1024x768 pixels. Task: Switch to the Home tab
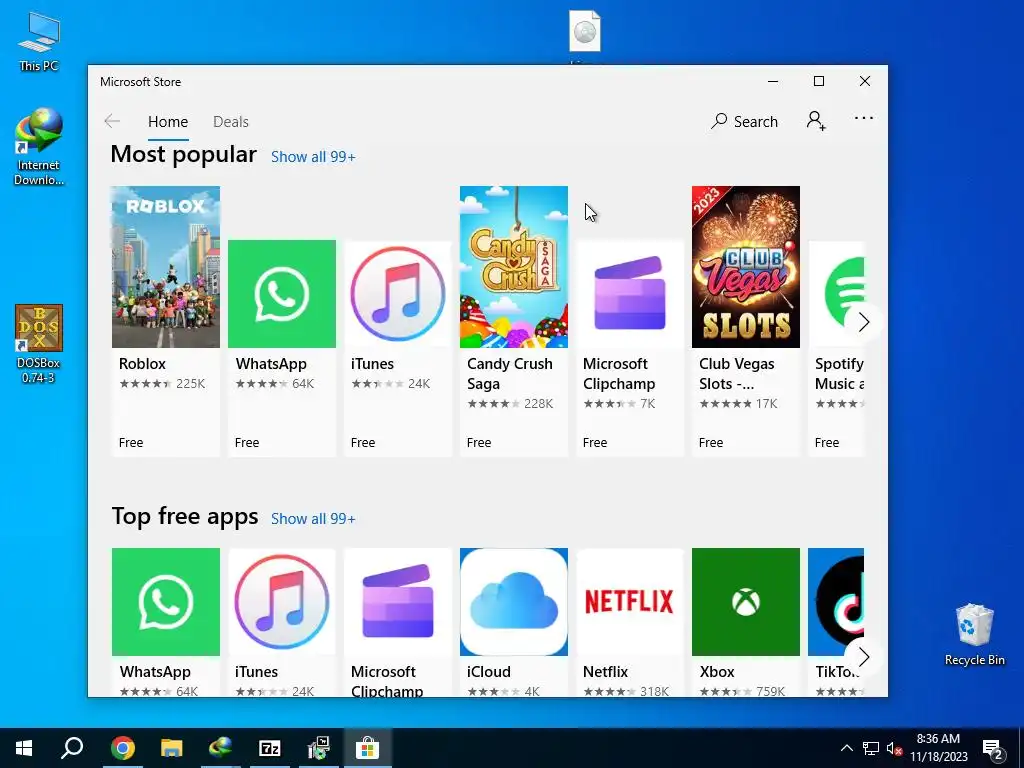point(168,121)
